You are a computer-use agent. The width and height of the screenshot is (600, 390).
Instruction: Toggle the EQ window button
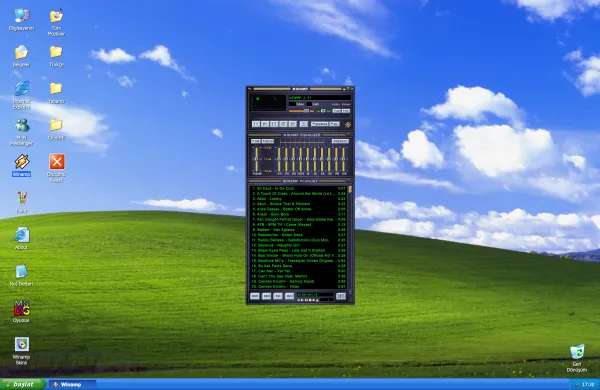pyautogui.click(x=337, y=111)
